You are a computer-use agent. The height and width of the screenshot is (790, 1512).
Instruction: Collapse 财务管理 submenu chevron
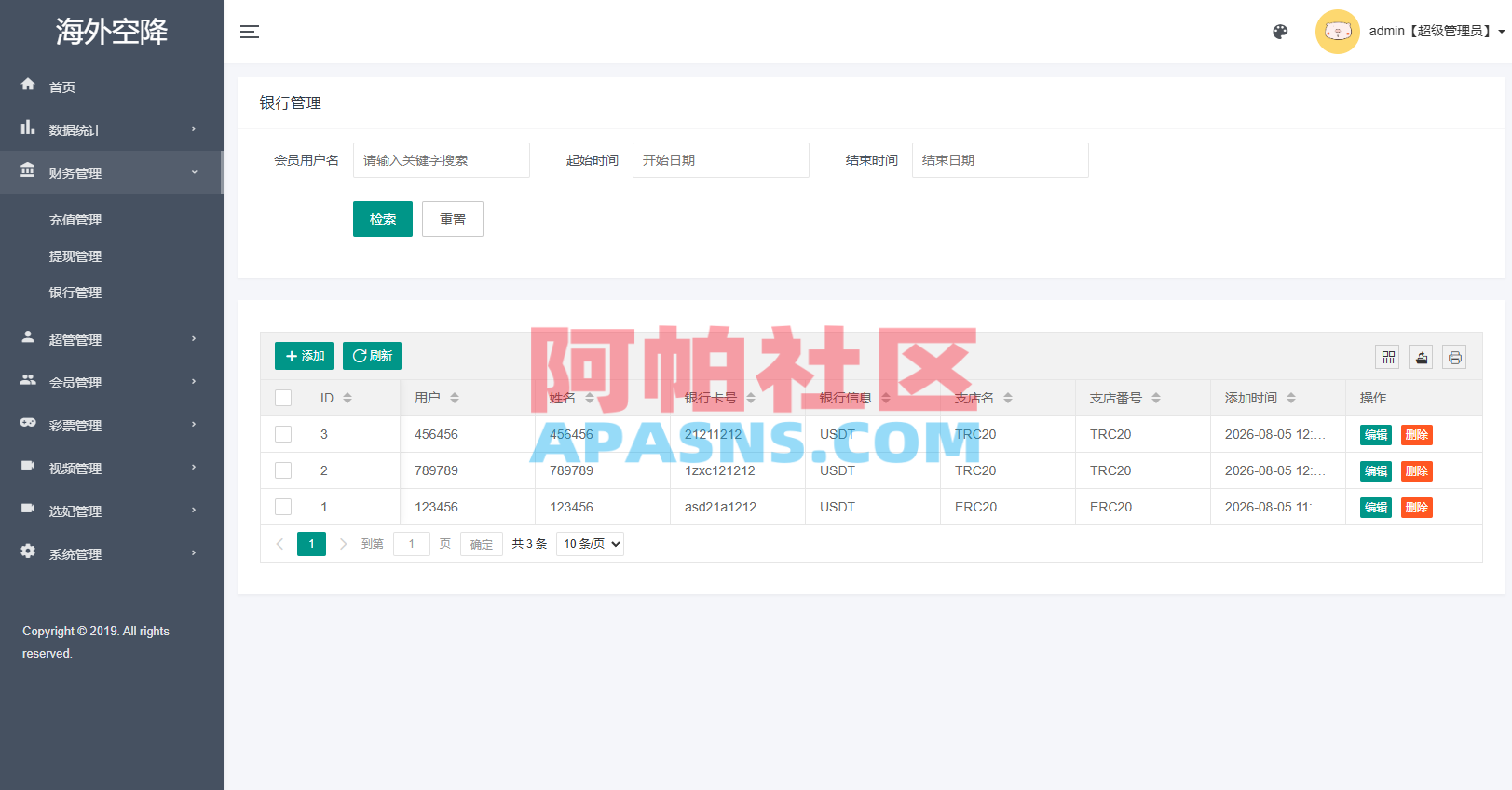[x=194, y=171]
